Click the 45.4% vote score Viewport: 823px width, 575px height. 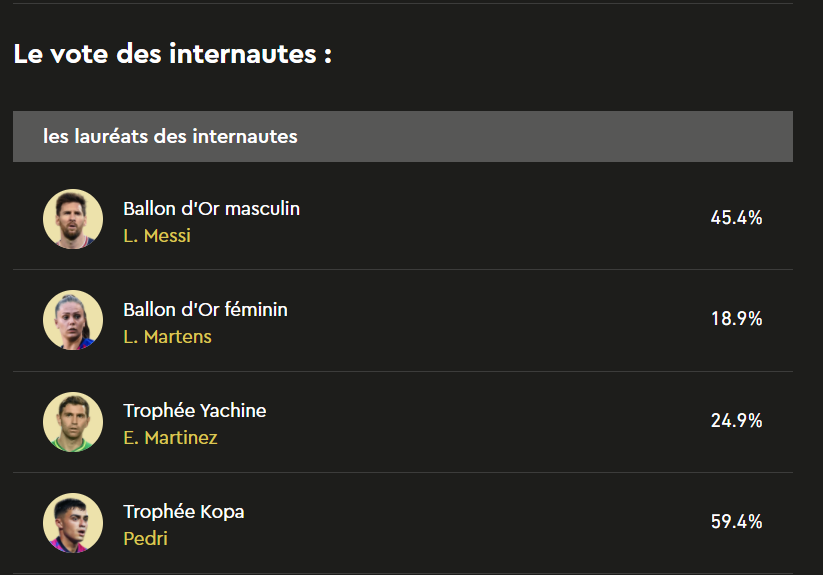click(736, 218)
